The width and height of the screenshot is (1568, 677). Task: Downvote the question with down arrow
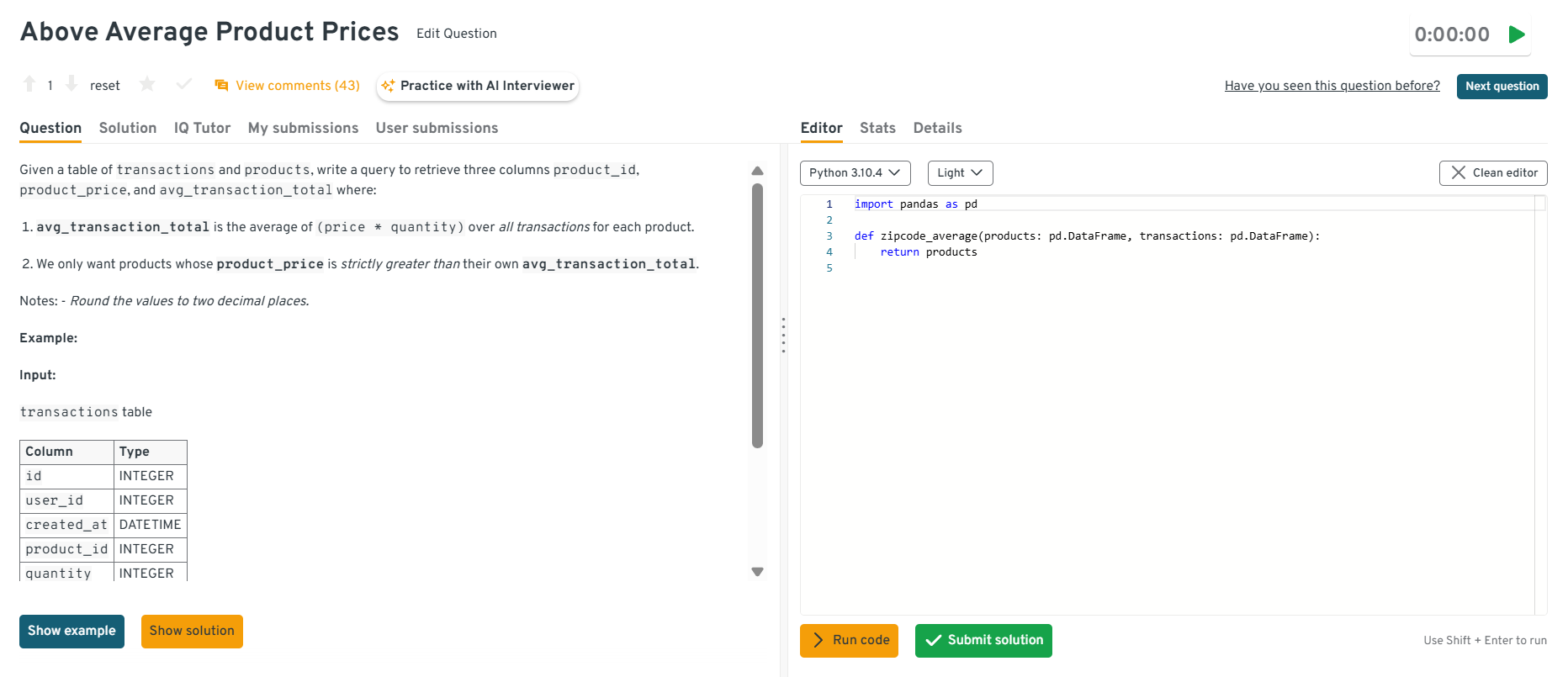pos(72,84)
